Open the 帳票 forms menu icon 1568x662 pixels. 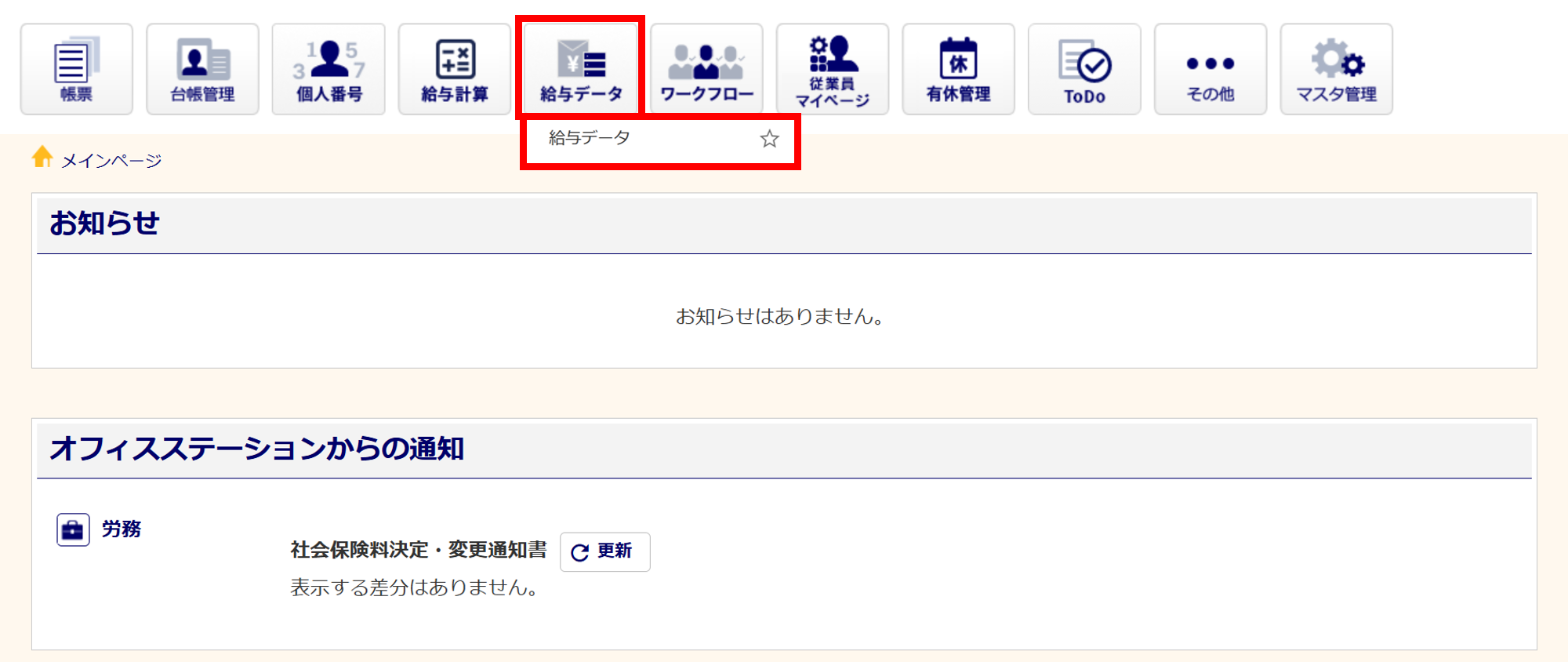click(x=76, y=69)
